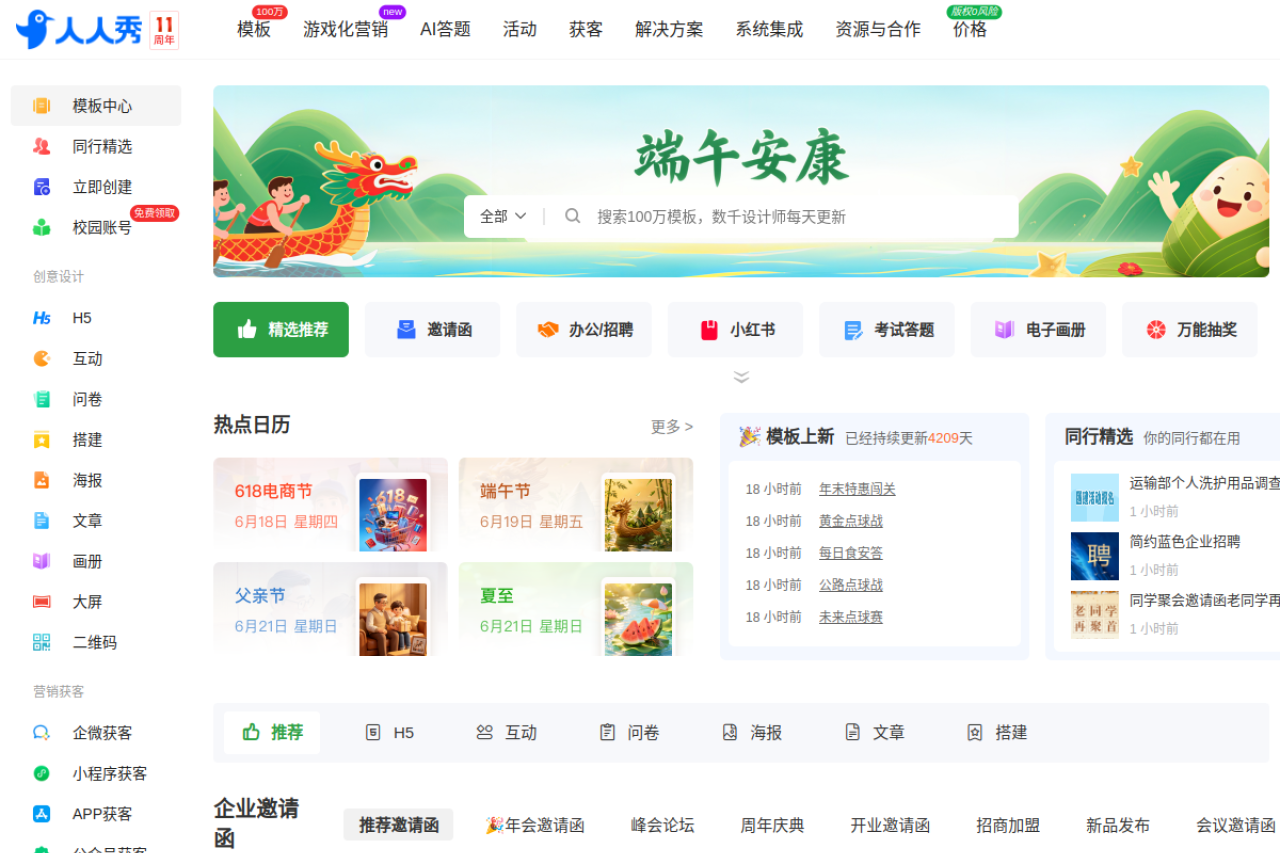Click the template search input field
The height and width of the screenshot is (853, 1280).
click(802, 216)
